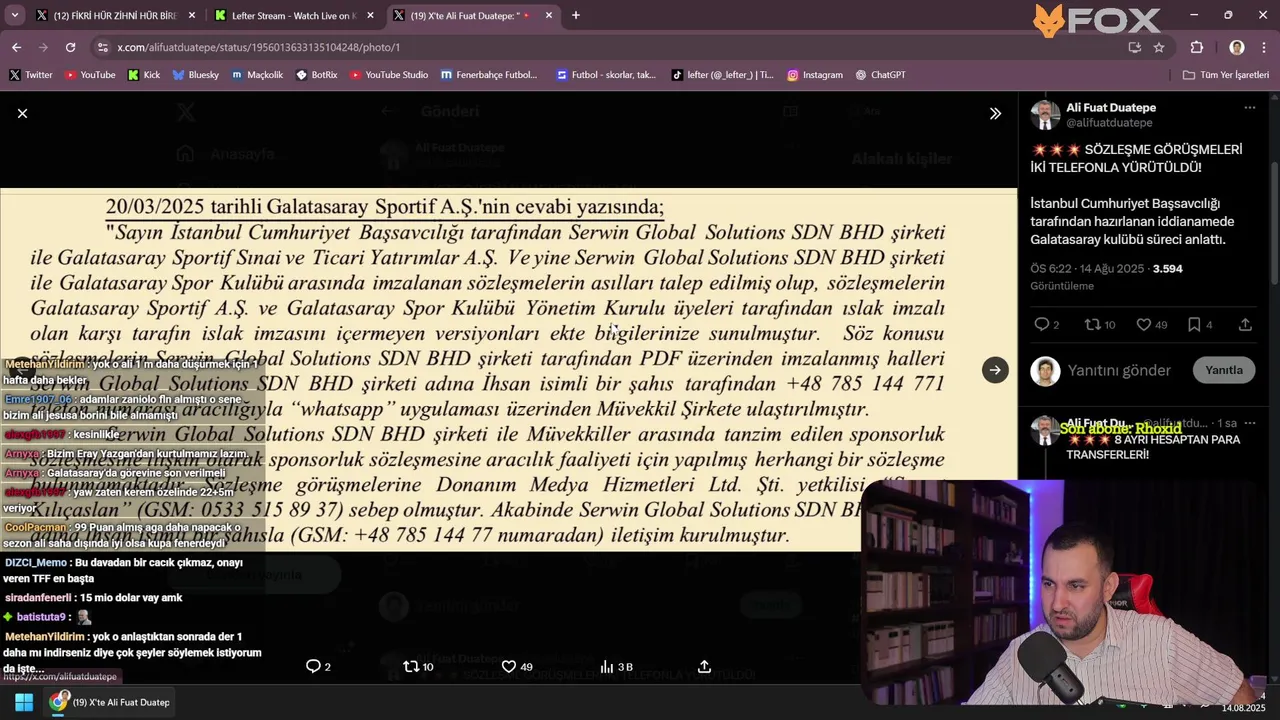Open the 'lefter (@_lefter_)' TikTok bookmark
1280x720 pixels.
[x=722, y=75]
